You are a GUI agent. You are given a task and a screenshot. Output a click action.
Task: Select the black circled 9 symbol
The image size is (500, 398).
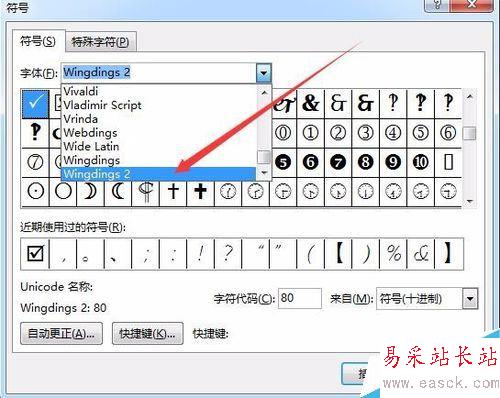pos(393,163)
